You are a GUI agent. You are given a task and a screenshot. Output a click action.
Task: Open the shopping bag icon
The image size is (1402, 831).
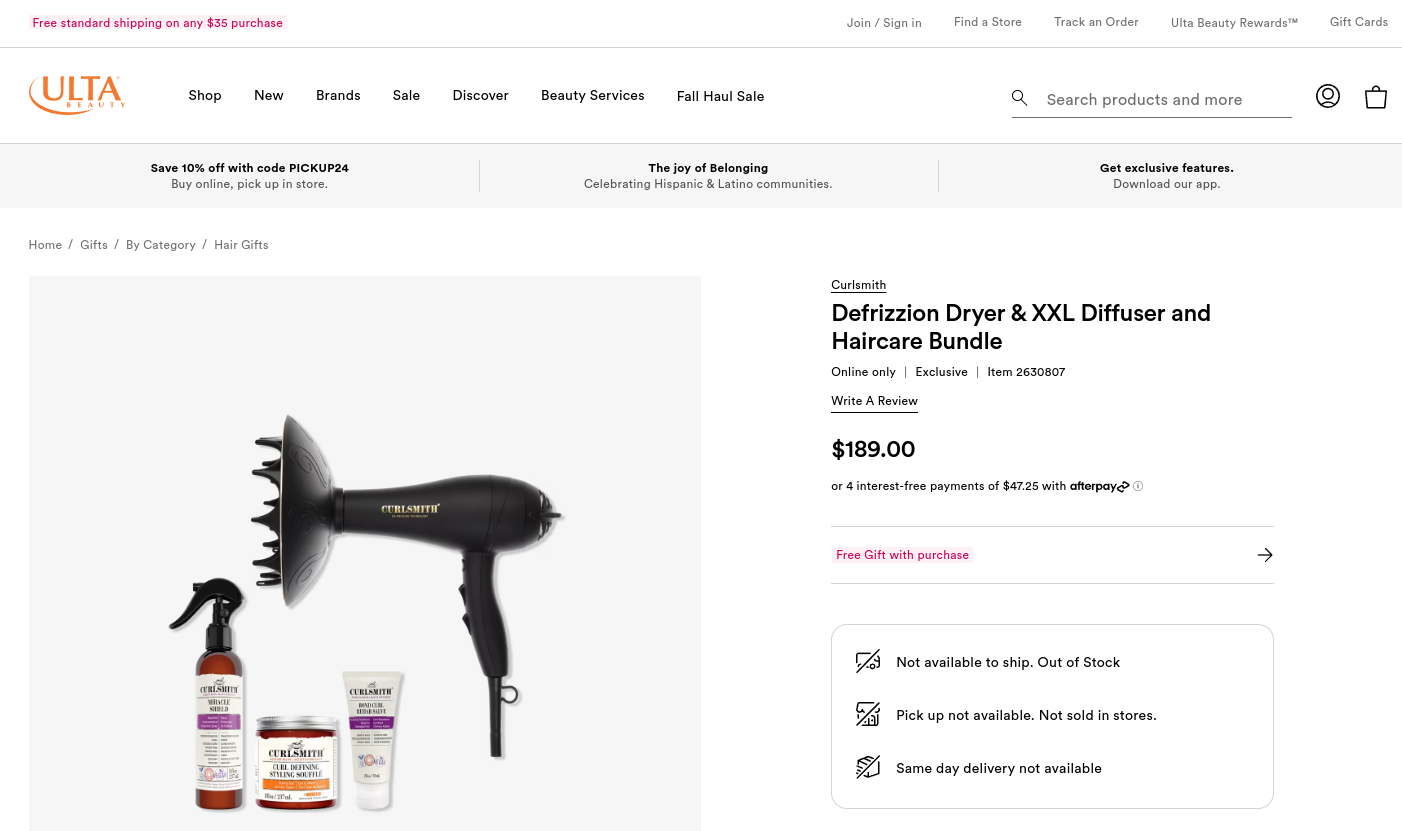(x=1376, y=97)
